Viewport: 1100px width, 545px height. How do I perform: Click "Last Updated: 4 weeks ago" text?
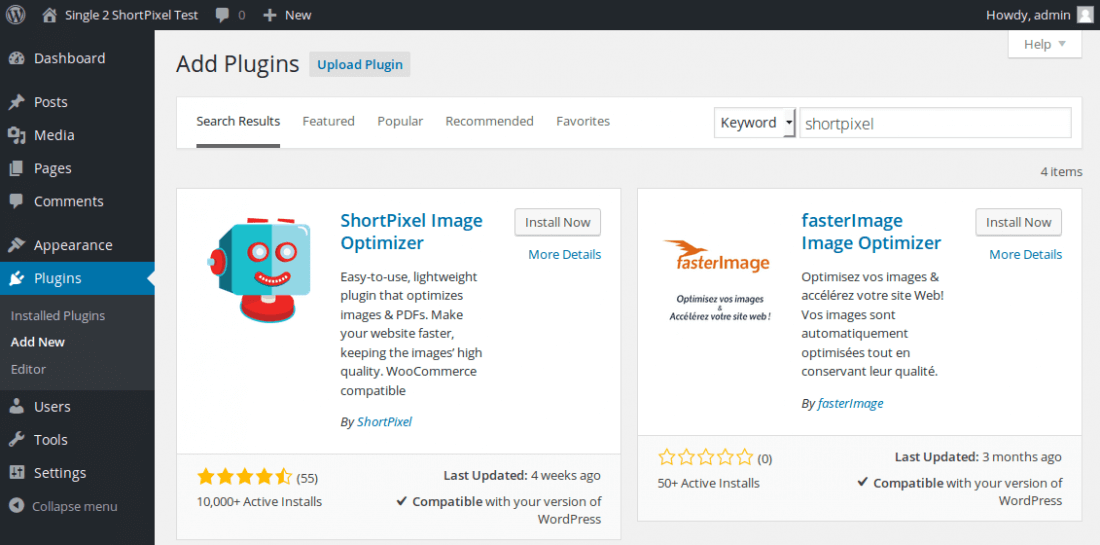[x=522, y=475]
